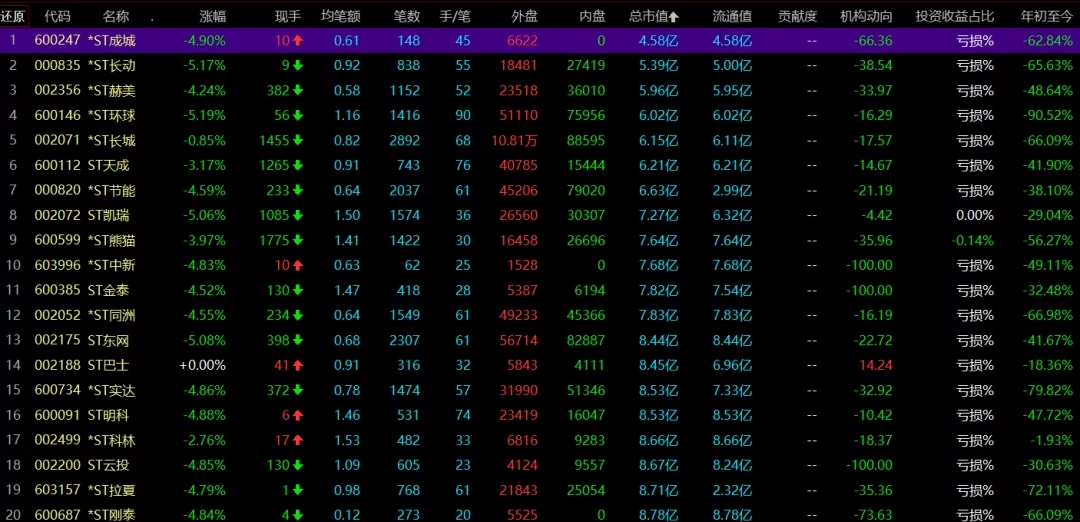1080x522 pixels.
Task: Click the red up arrow in the ST巴士 row
Action: 298,365
